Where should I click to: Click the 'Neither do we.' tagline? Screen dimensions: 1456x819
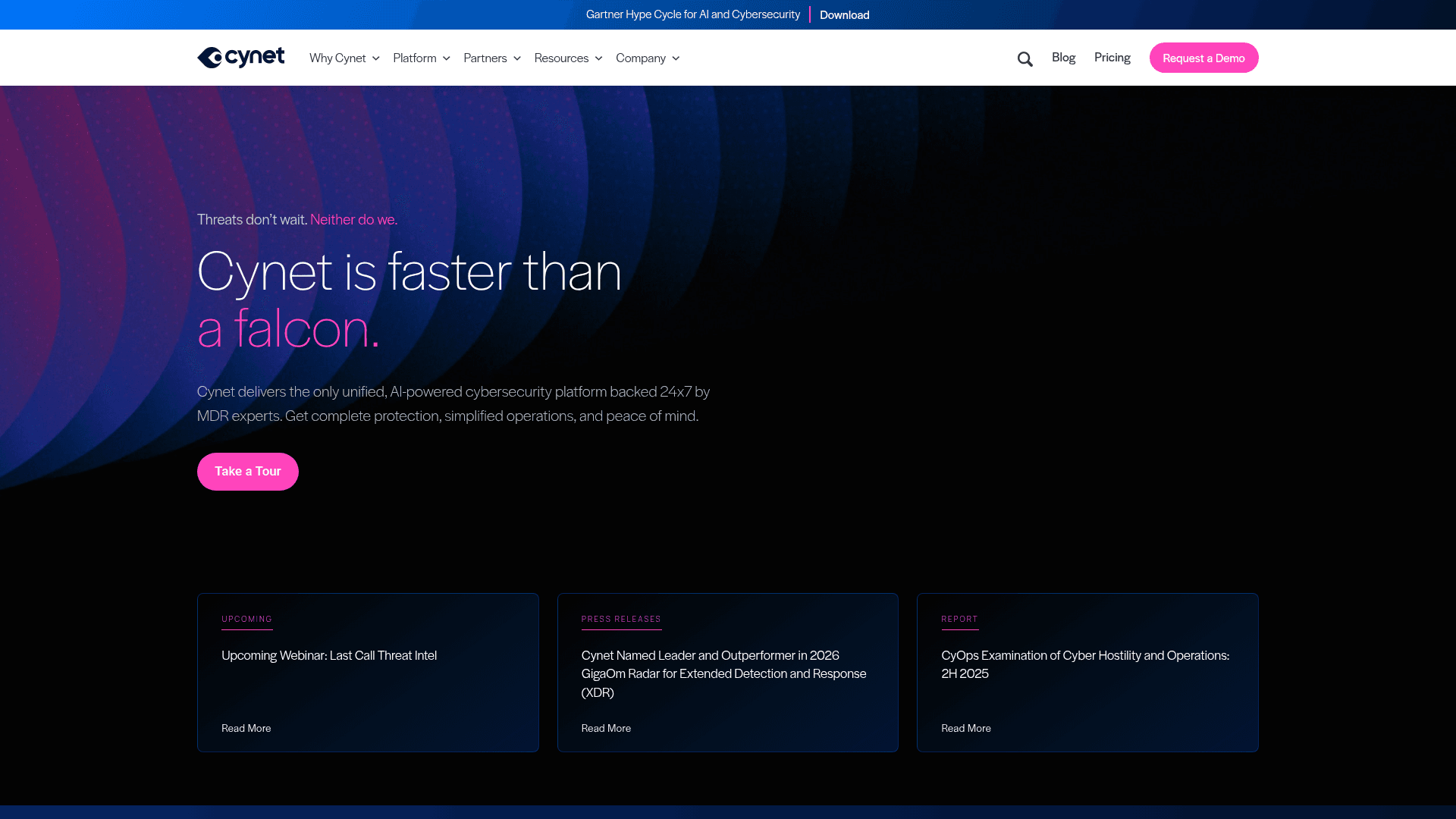353,219
